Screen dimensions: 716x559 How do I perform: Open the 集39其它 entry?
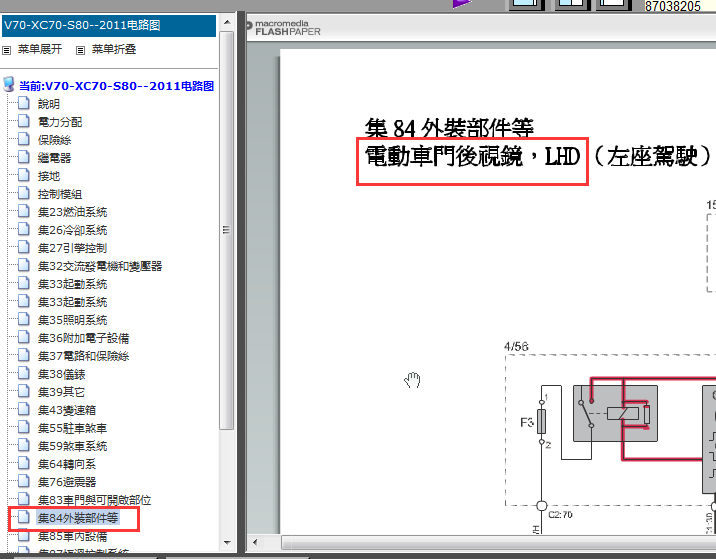click(62, 392)
